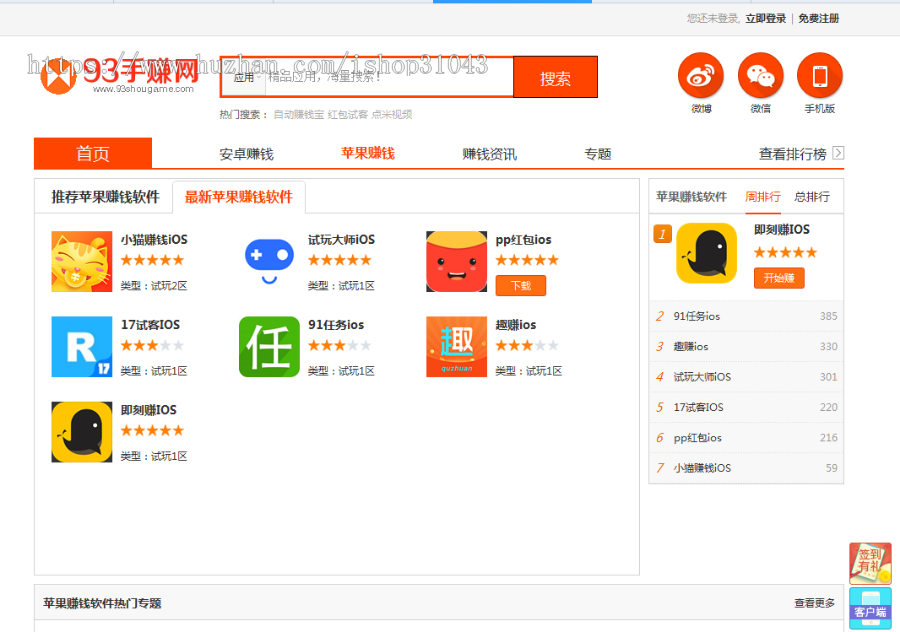900x632 pixels.
Task: Open the Weibo icon
Action: pyautogui.click(x=701, y=75)
